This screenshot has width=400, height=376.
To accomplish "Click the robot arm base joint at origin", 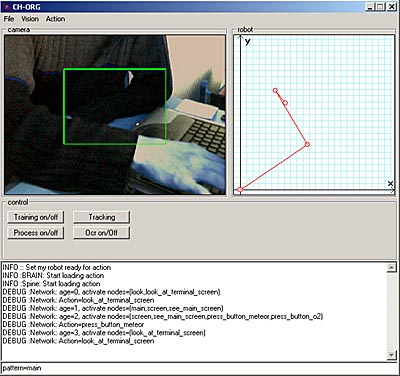I will 240,190.
